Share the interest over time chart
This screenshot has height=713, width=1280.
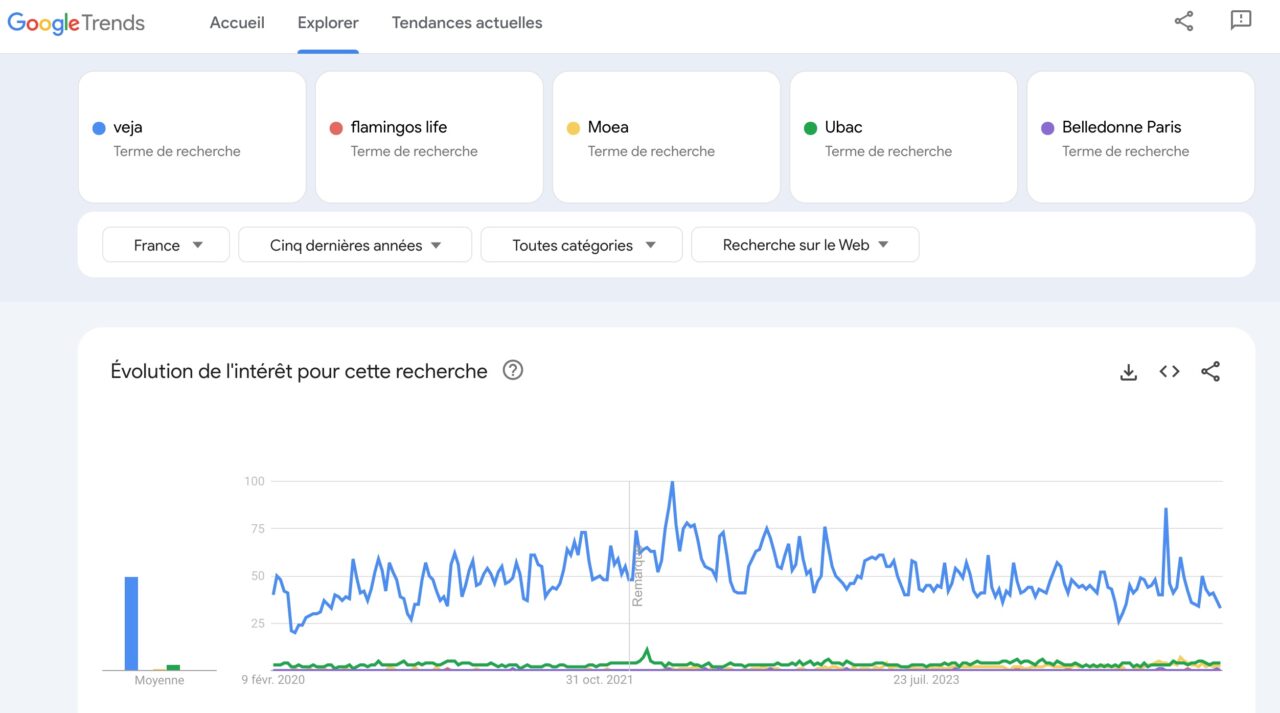[1210, 372]
